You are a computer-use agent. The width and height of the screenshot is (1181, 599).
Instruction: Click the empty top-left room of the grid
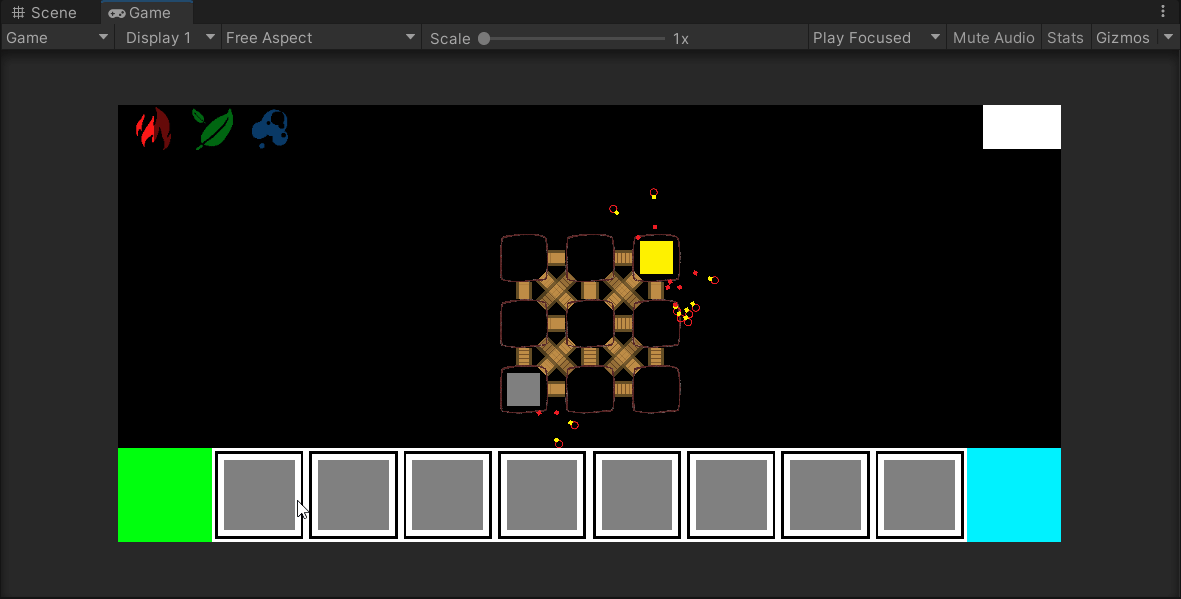523,258
